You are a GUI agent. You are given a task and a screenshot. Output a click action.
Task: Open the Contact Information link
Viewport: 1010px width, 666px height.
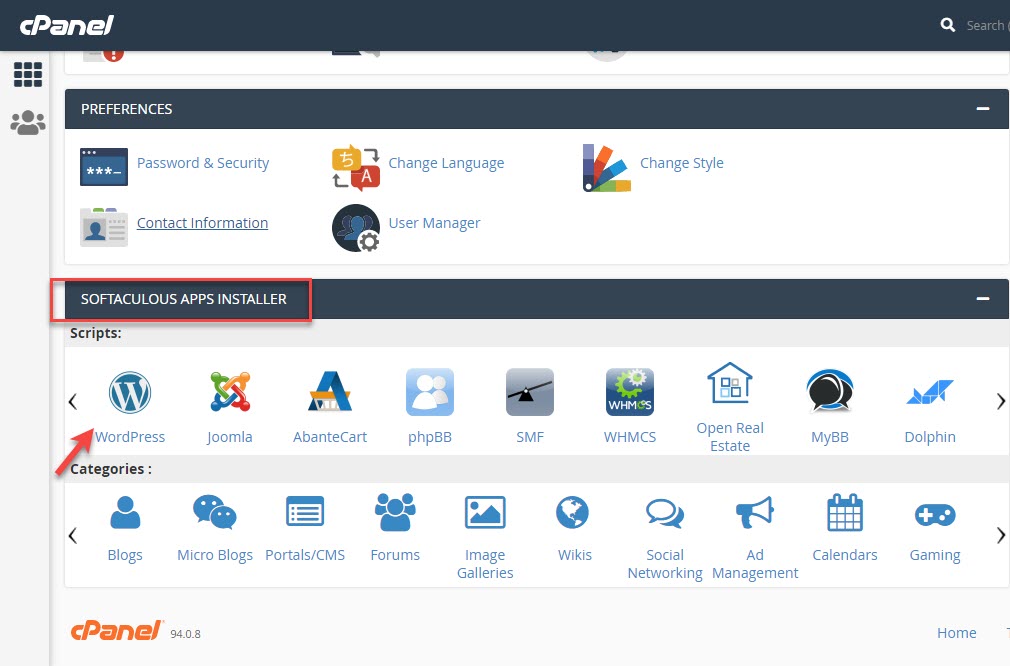pyautogui.click(x=202, y=223)
